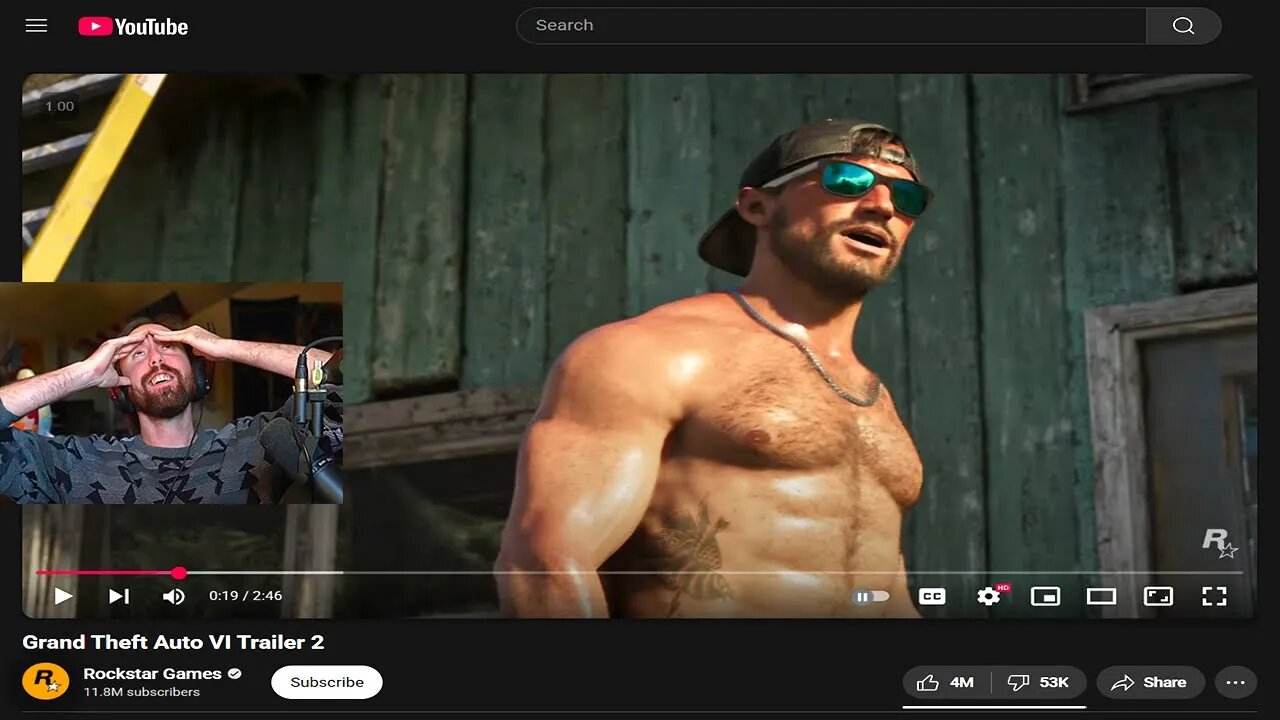
Task: Share the video
Action: 1150,682
